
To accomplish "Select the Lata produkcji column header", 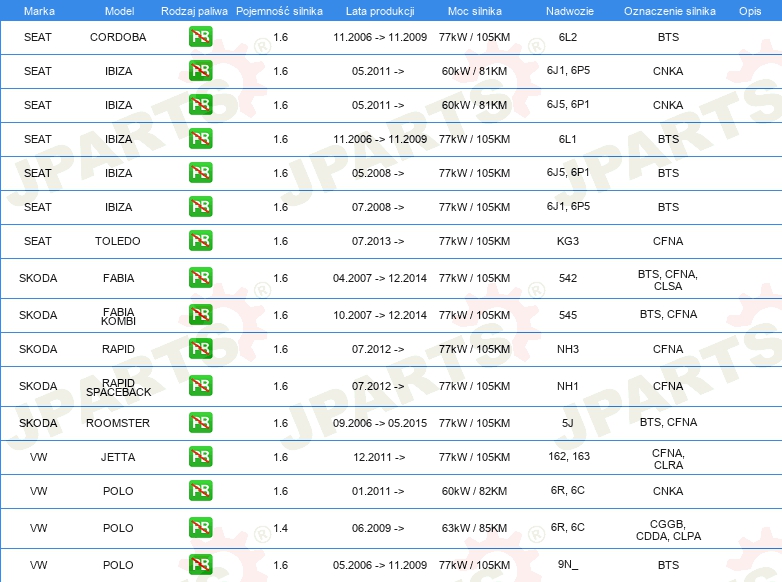I will (x=380, y=11).
